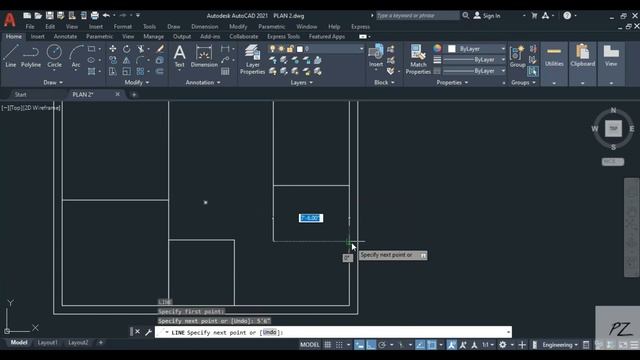The image size is (640, 360).
Task: Open the Dimension menu
Action: pyautogui.click(x=204, y=27)
